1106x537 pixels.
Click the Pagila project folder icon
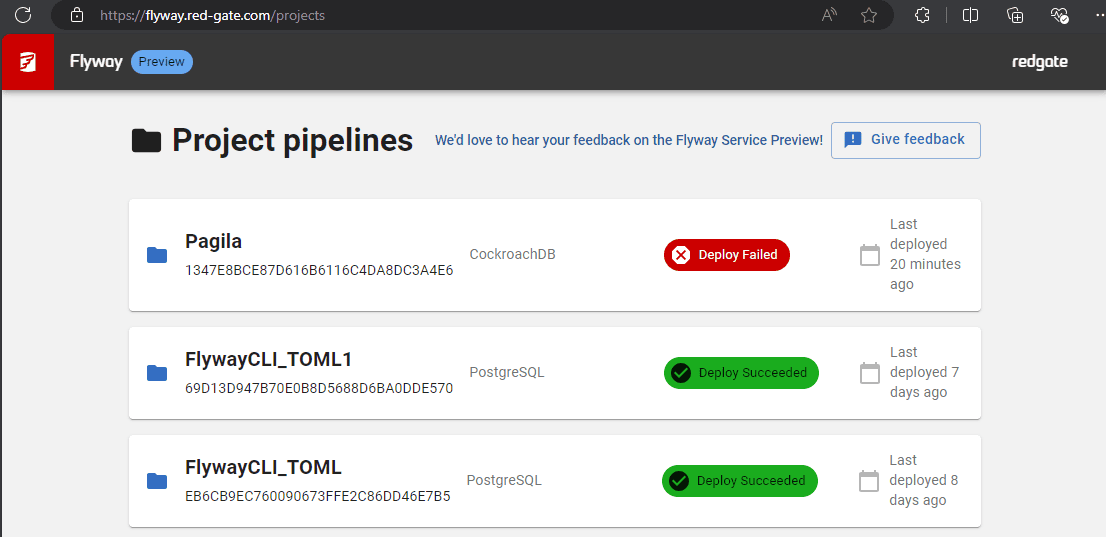[157, 255]
